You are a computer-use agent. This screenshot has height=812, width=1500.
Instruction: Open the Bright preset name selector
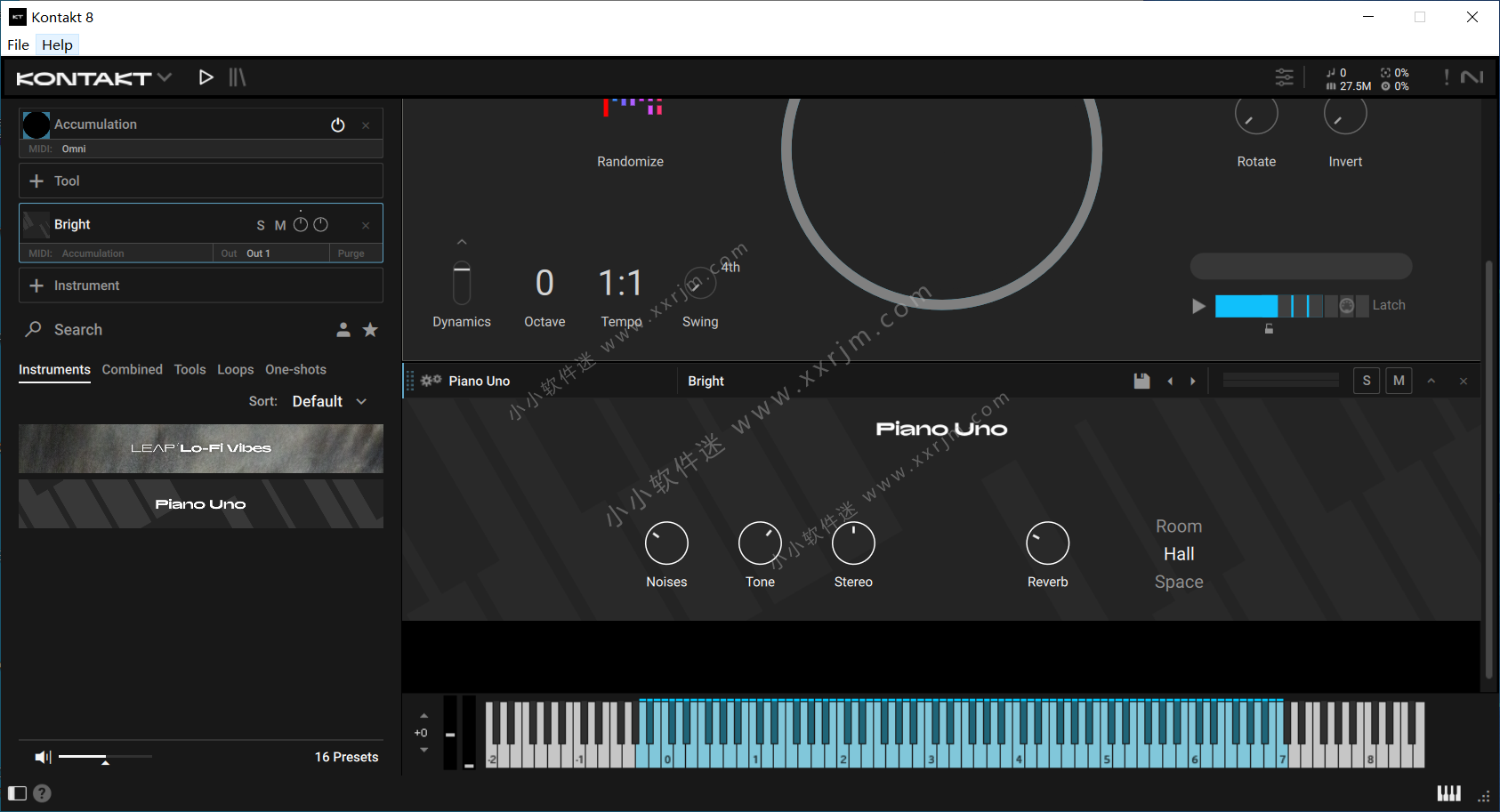click(x=706, y=381)
